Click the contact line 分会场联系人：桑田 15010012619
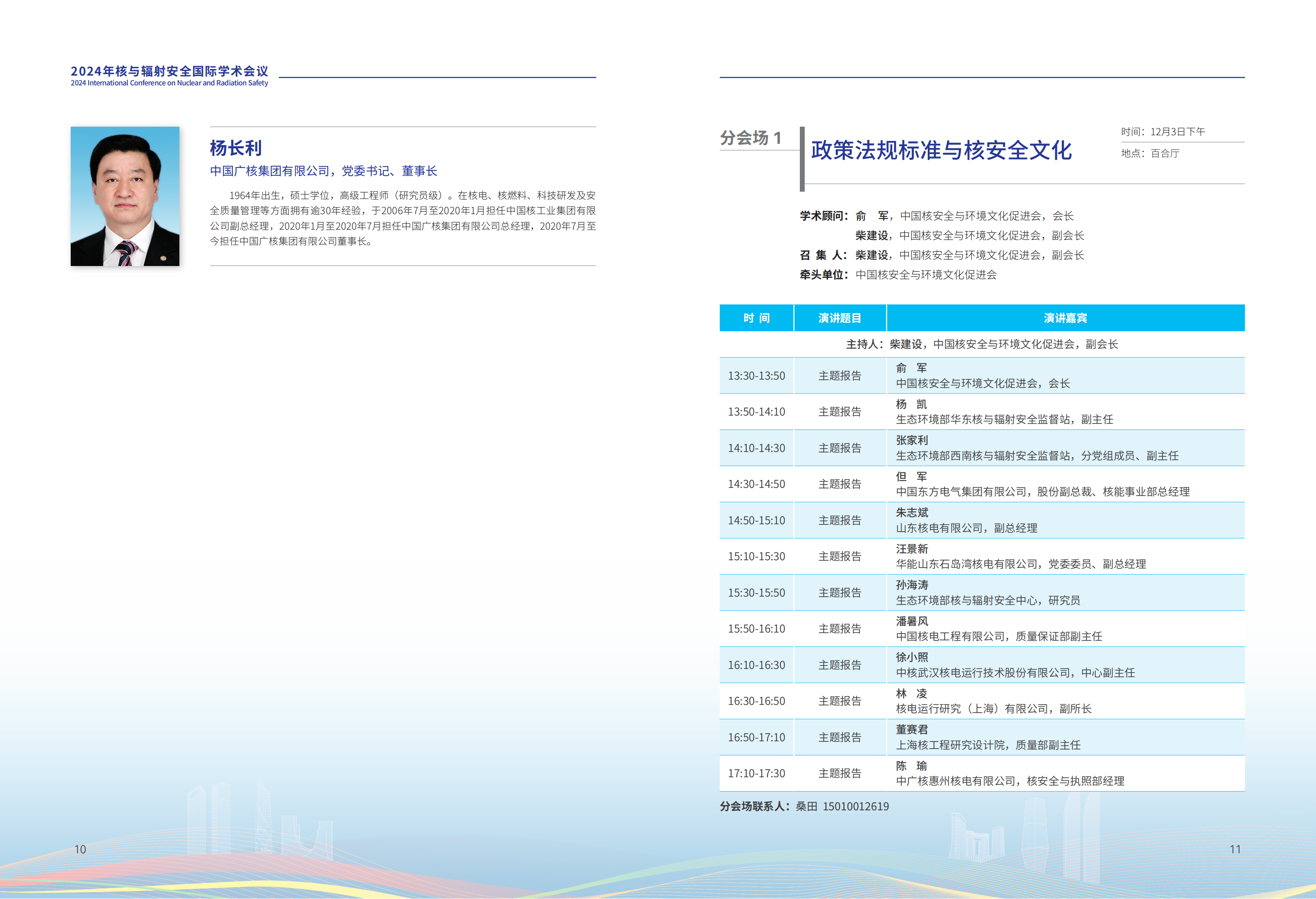 [804, 806]
